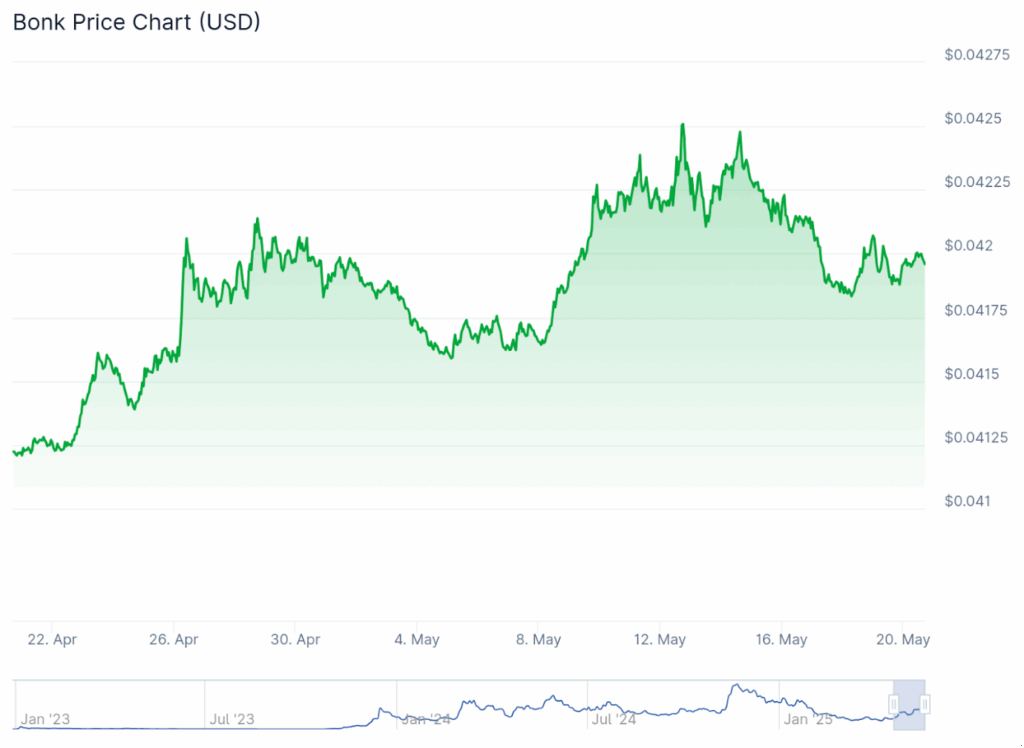This screenshot has height=748, width=1024.
Task: Jump to Jan '23 in the navigator timeline
Action: pyautogui.click(x=45, y=718)
